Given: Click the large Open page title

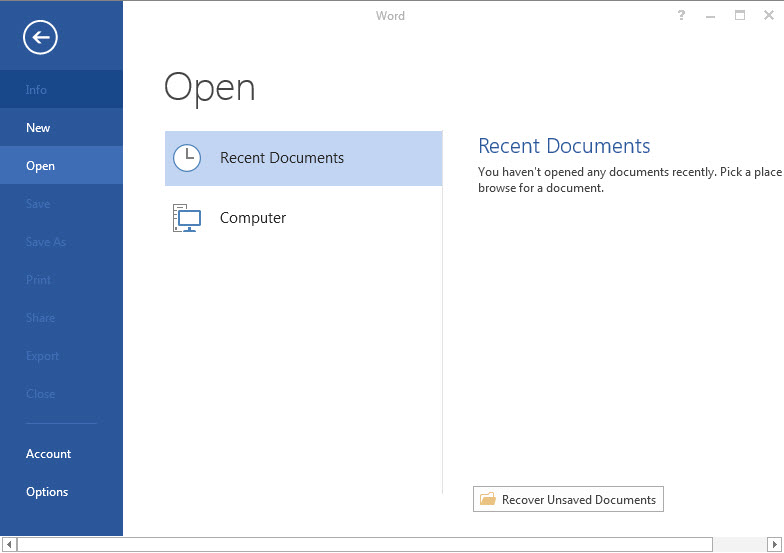Looking at the screenshot, I should click(210, 88).
